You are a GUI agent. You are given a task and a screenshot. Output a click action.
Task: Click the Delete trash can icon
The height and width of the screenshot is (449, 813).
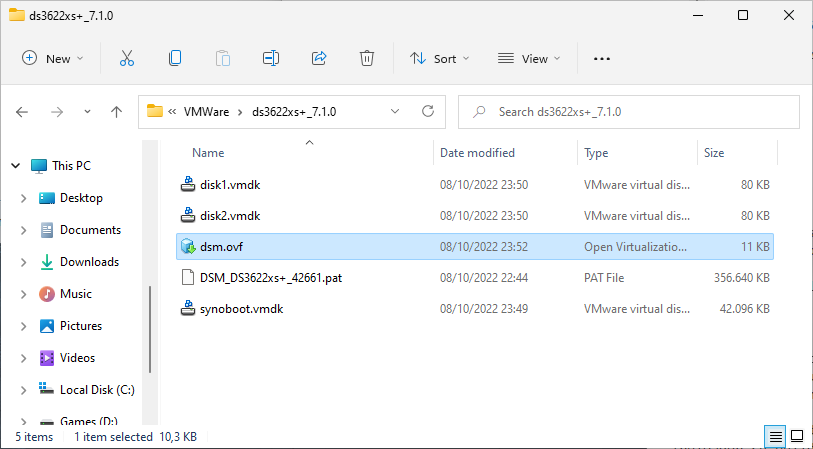(367, 58)
